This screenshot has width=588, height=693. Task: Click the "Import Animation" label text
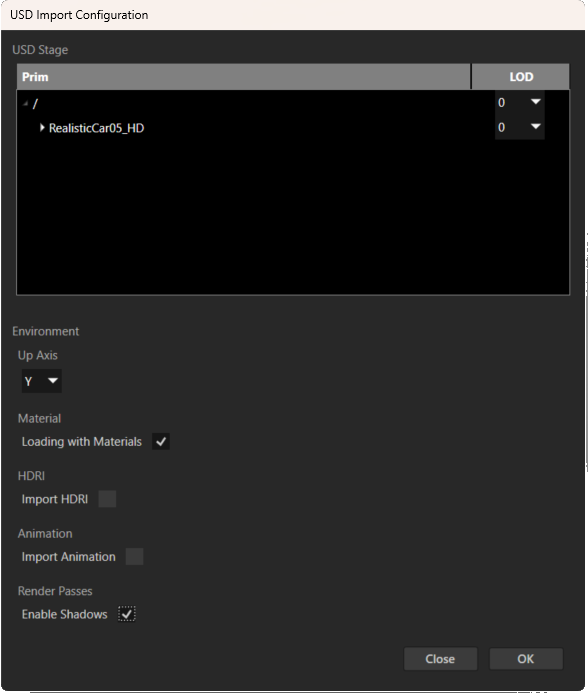pyautogui.click(x=69, y=556)
